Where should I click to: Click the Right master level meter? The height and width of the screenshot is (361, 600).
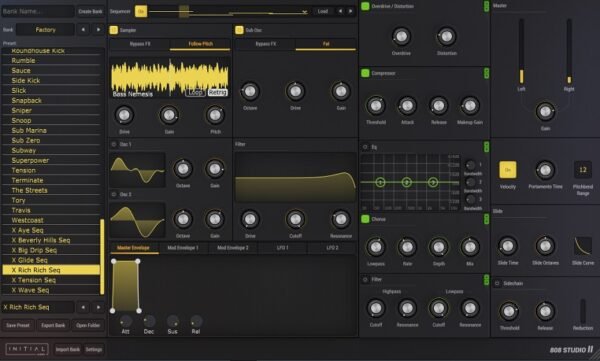point(569,51)
